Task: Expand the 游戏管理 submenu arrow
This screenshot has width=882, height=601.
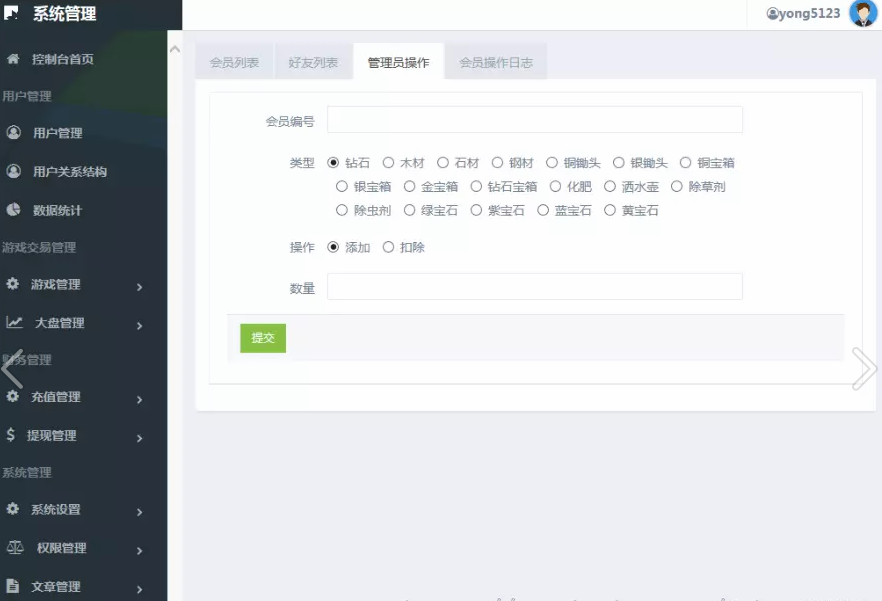Action: 140,287
